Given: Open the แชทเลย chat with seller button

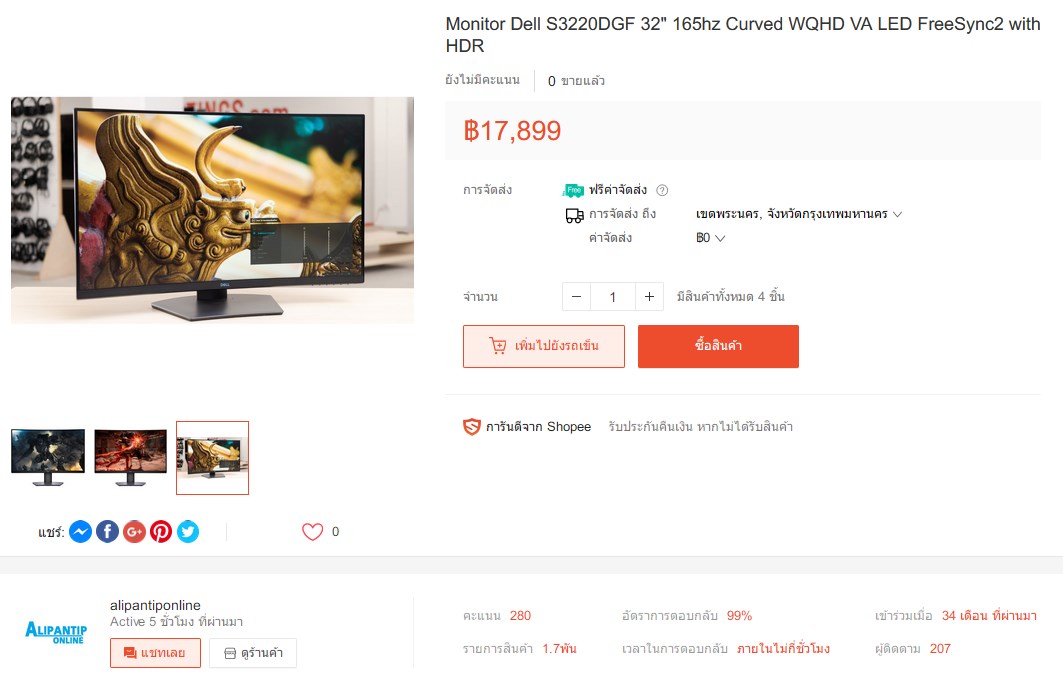Looking at the screenshot, I should (155, 653).
